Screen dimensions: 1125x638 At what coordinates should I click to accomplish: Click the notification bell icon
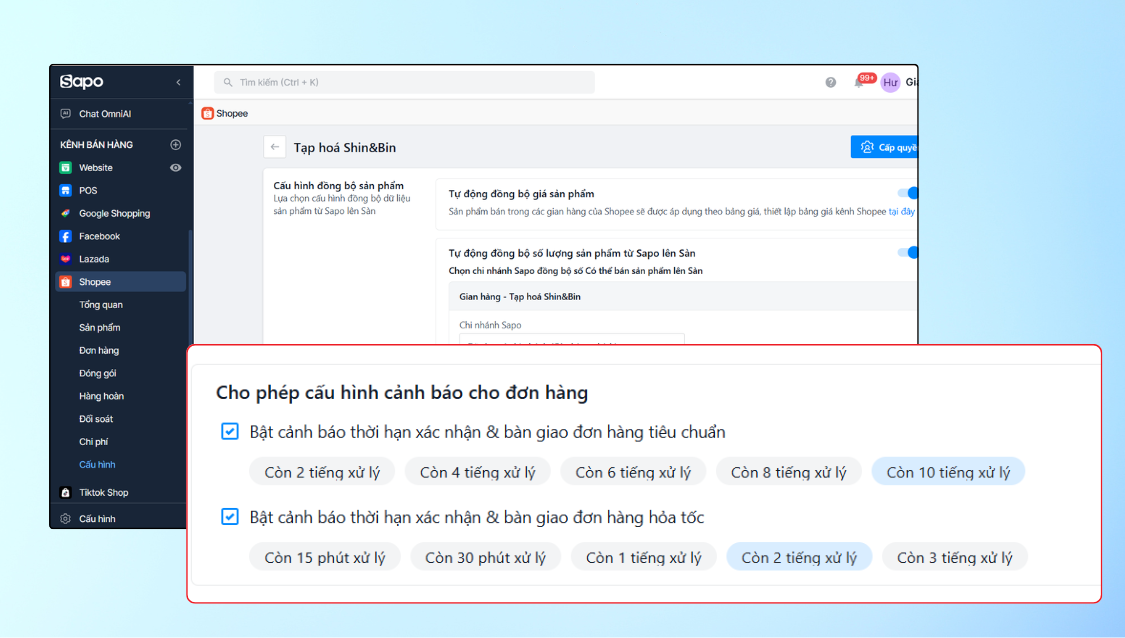coord(858,83)
